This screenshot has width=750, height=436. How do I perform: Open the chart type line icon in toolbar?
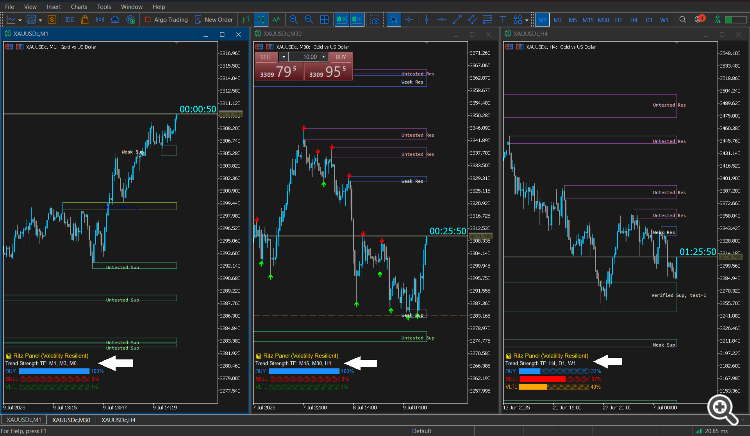coord(11,20)
